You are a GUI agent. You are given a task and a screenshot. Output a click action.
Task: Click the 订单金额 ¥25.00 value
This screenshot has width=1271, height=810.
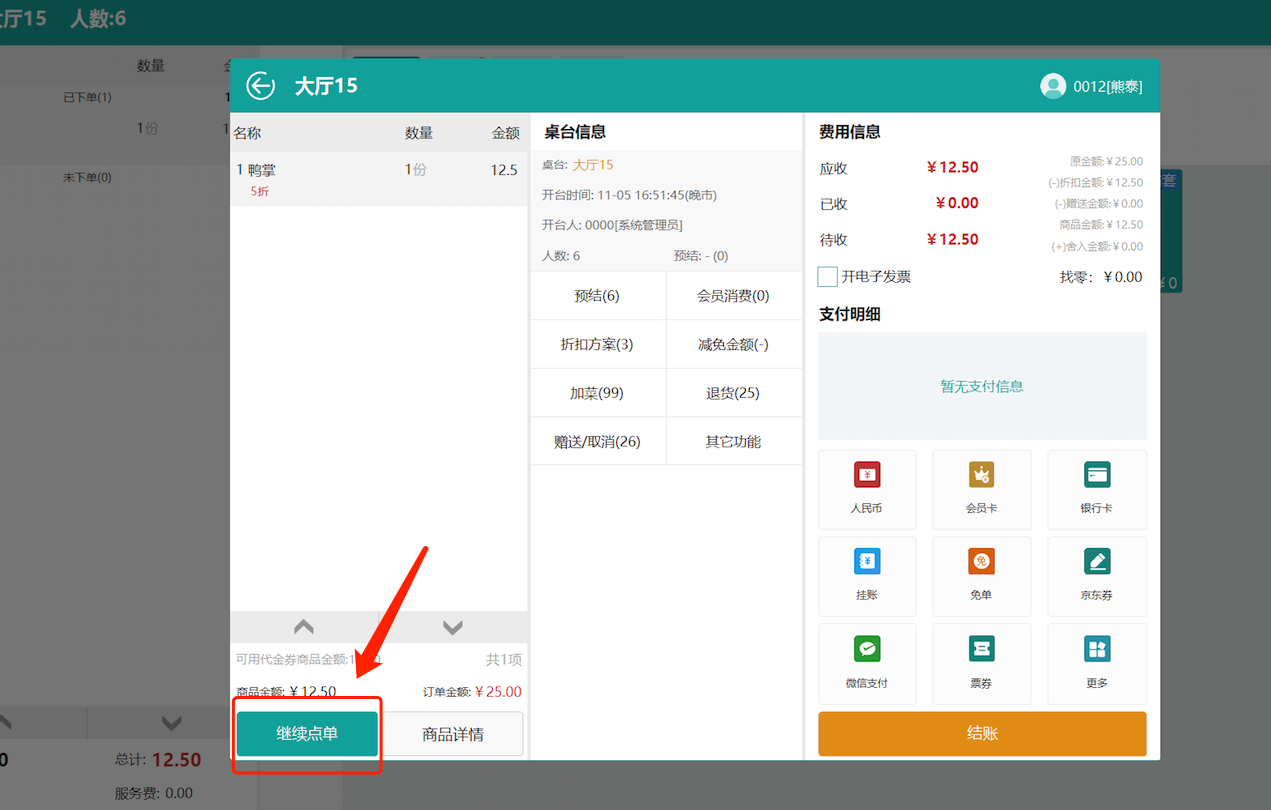498,692
